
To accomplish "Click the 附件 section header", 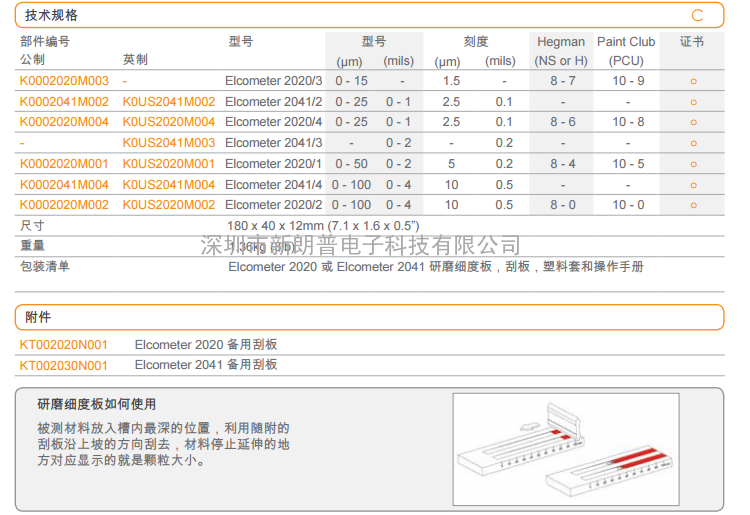I will pos(369,317).
